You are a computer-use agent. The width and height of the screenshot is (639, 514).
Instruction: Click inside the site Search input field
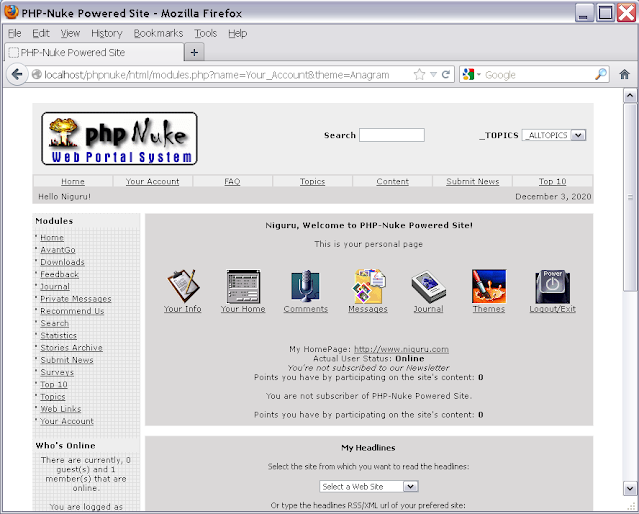tap(392, 135)
